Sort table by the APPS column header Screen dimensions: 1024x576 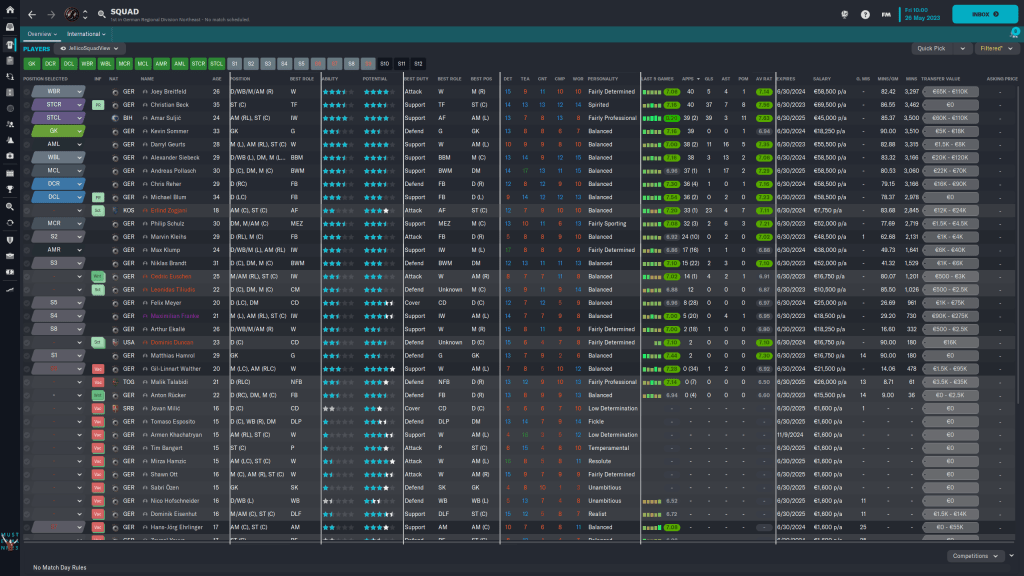coord(689,78)
